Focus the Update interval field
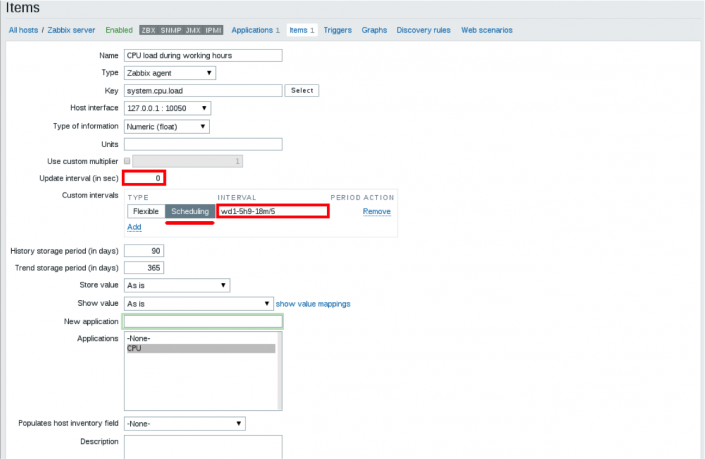Screen dimensions: 705x459 click(144, 178)
